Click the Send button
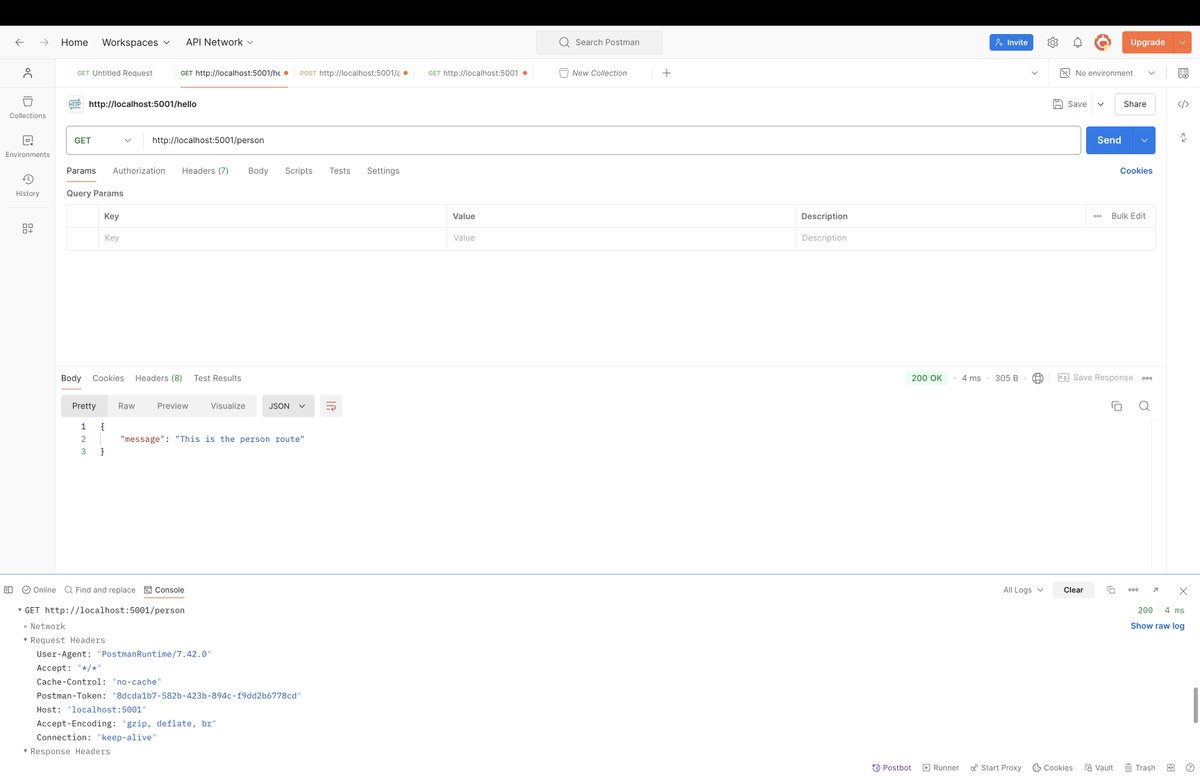The image size is (1200, 776). [x=1108, y=140]
